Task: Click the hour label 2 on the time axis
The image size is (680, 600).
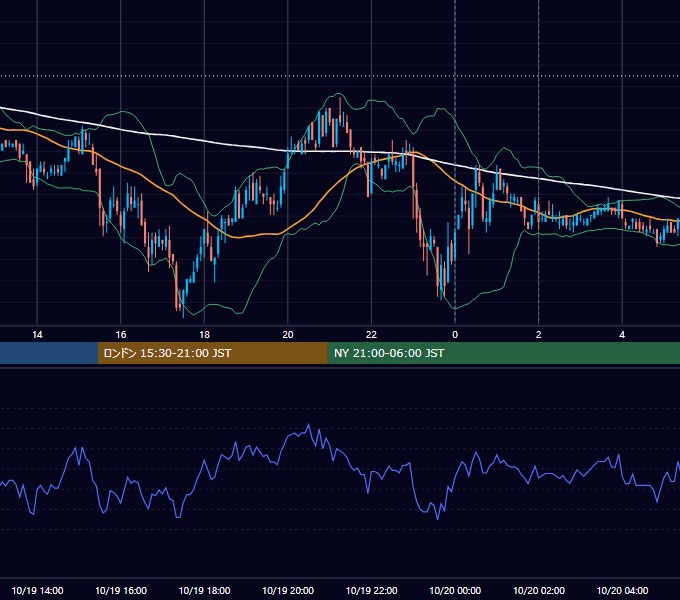Action: coord(539,335)
